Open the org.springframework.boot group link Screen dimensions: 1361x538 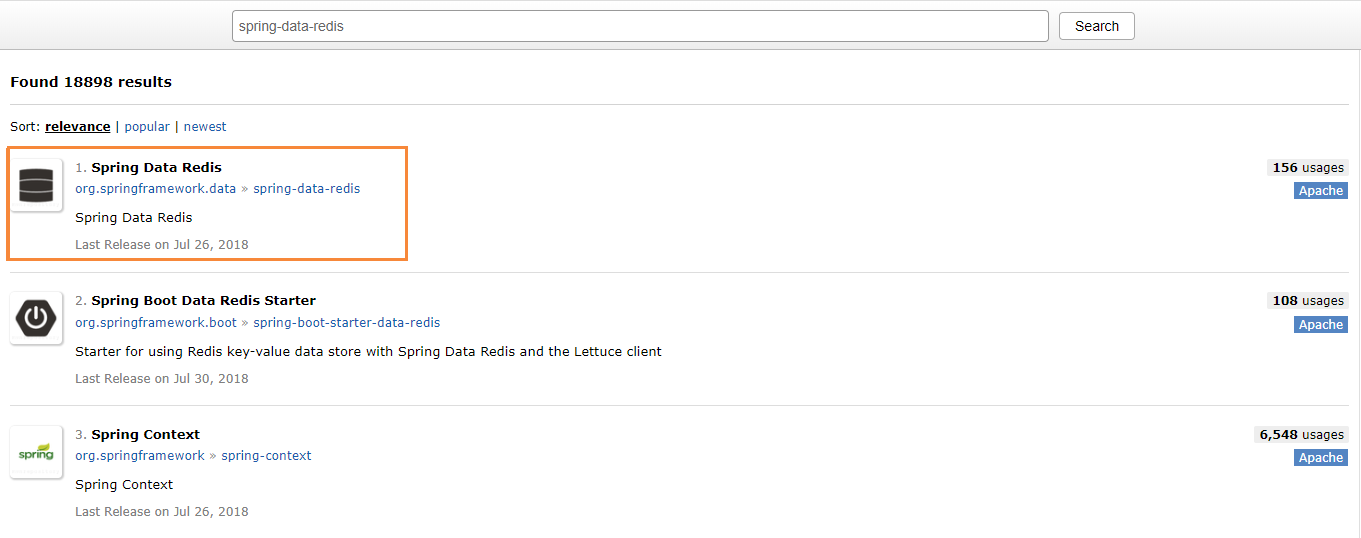click(x=156, y=322)
